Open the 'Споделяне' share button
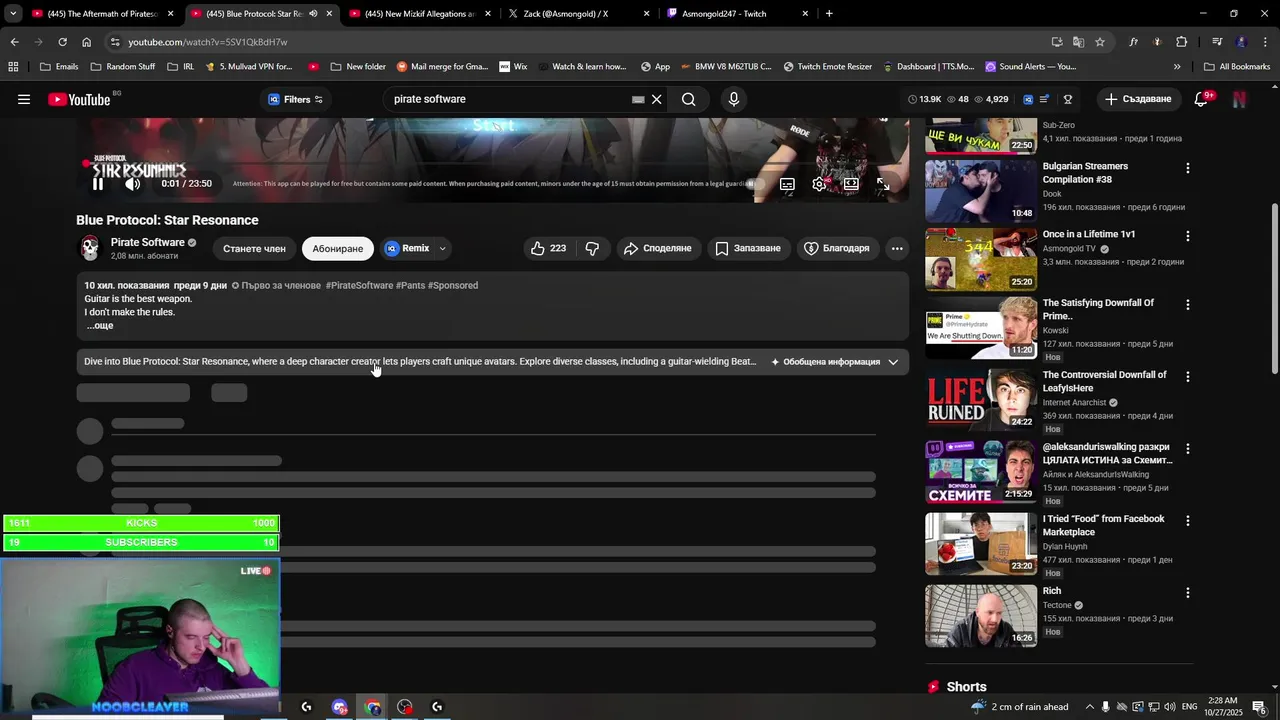1280x720 pixels. pyautogui.click(x=658, y=248)
